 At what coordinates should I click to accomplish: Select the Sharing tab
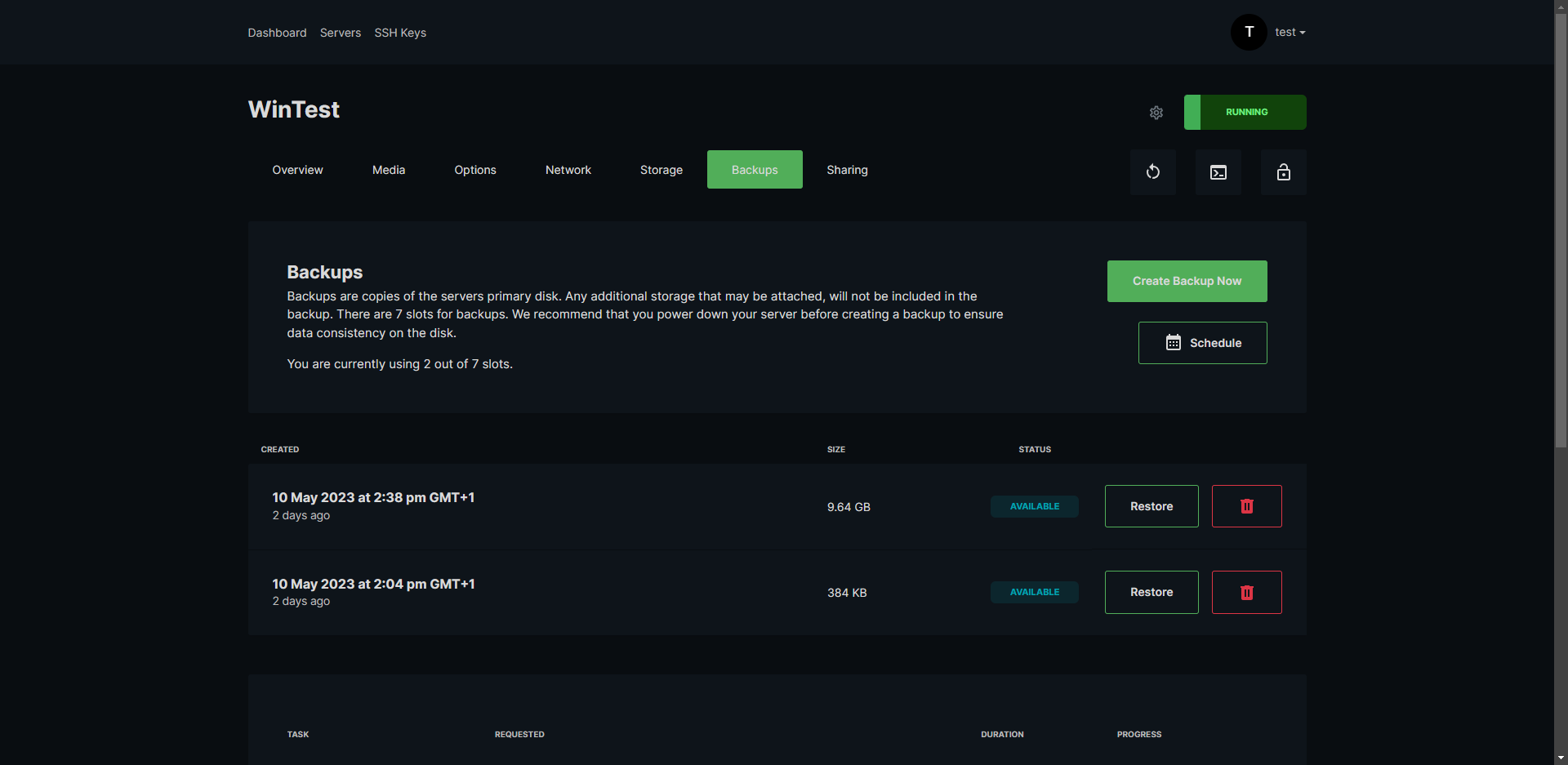847,169
